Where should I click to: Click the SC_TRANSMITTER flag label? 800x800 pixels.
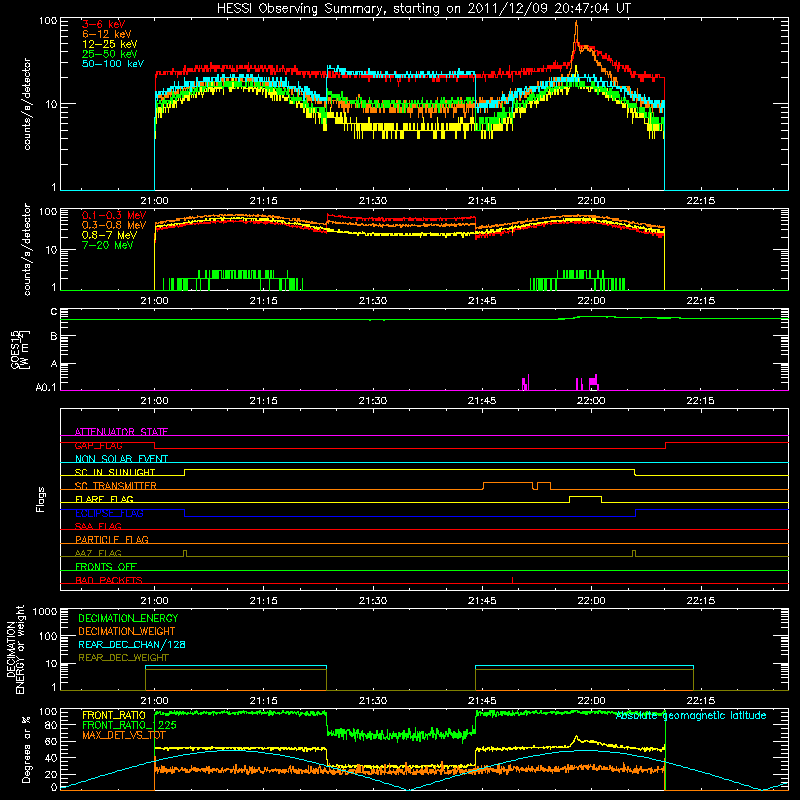[116, 486]
